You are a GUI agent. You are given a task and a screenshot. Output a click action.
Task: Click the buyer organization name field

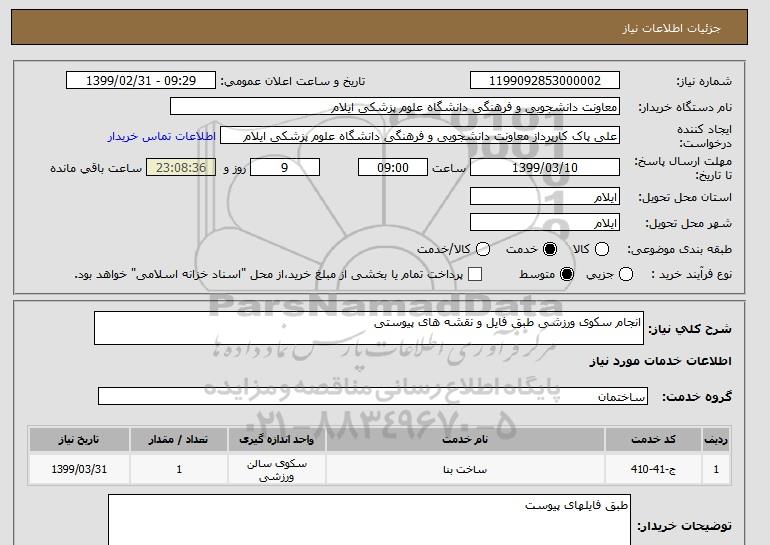pyautogui.click(x=395, y=107)
